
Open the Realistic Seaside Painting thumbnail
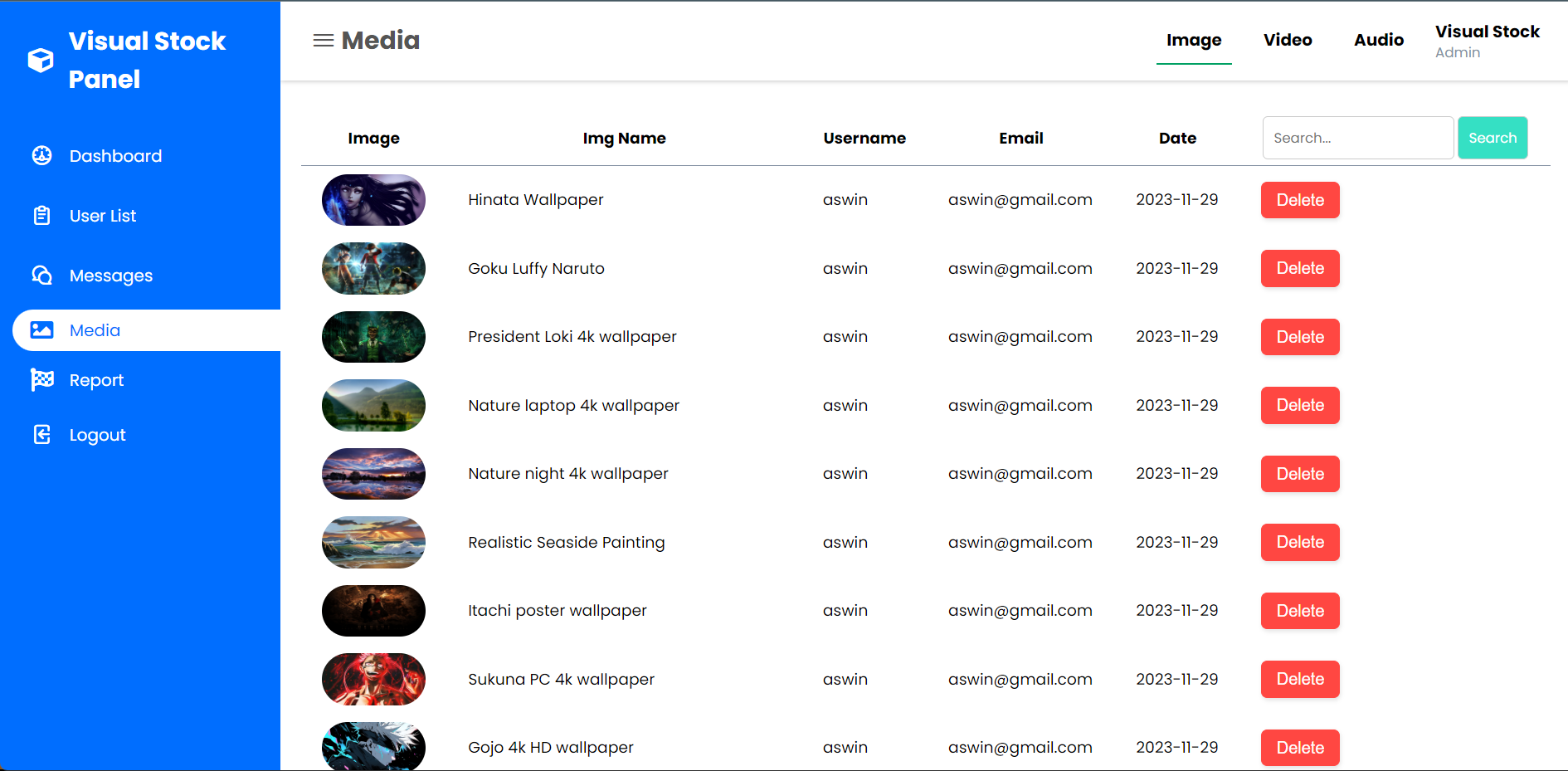(373, 543)
